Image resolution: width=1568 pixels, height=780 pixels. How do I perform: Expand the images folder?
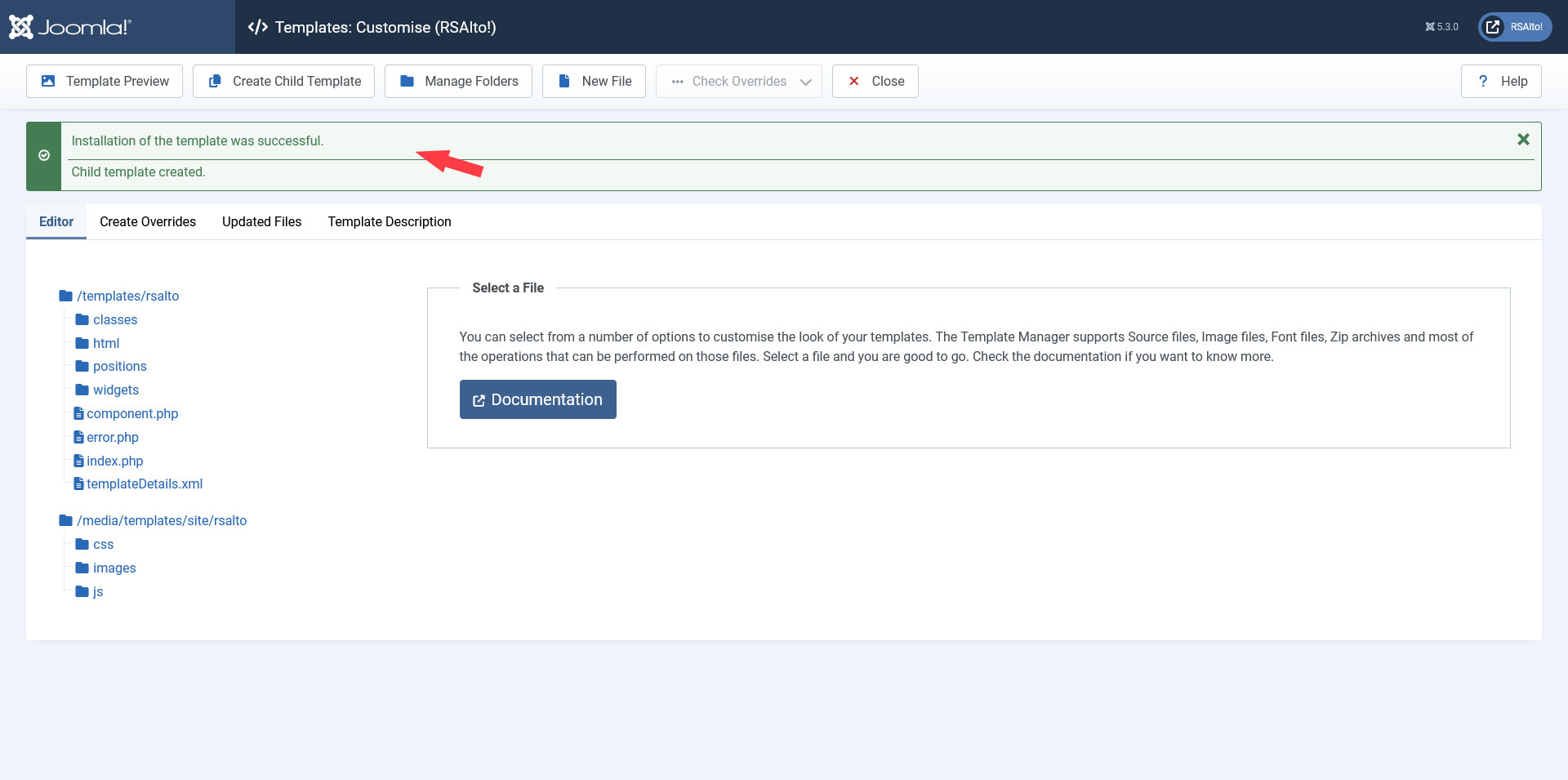tap(105, 568)
